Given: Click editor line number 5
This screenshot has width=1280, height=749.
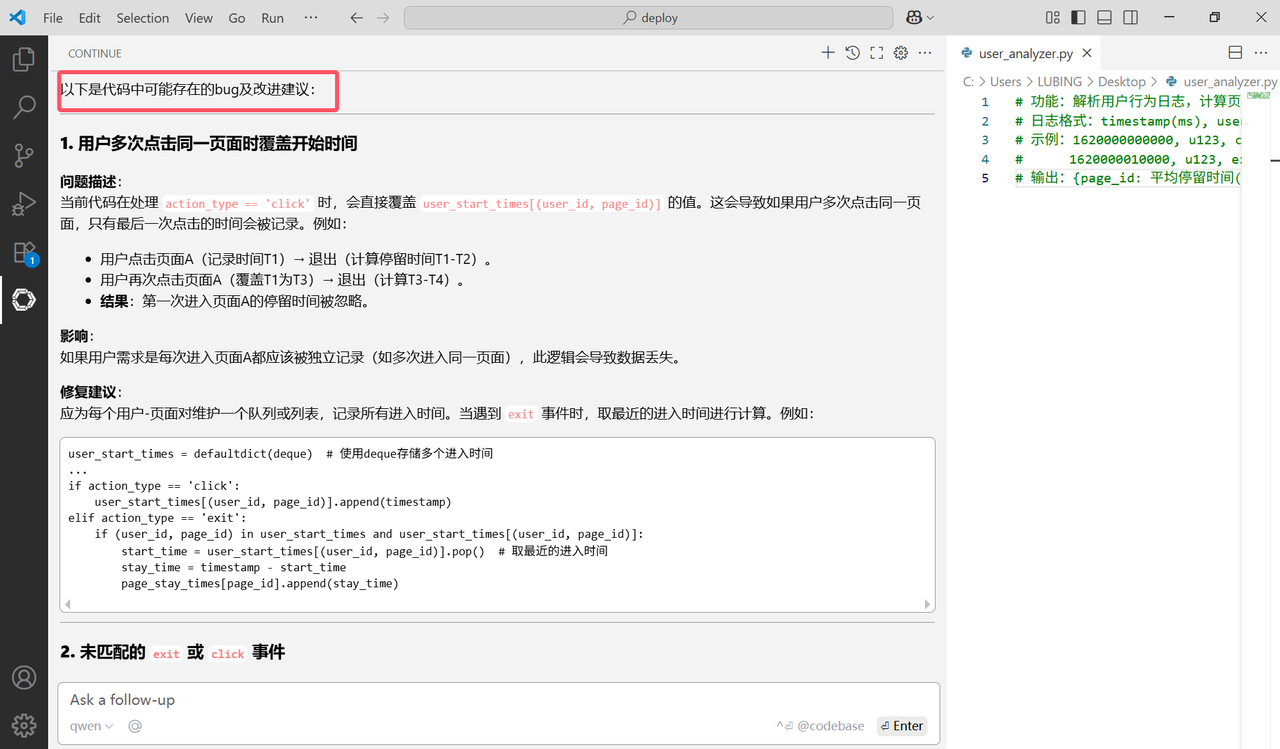Looking at the screenshot, I should 984,178.
